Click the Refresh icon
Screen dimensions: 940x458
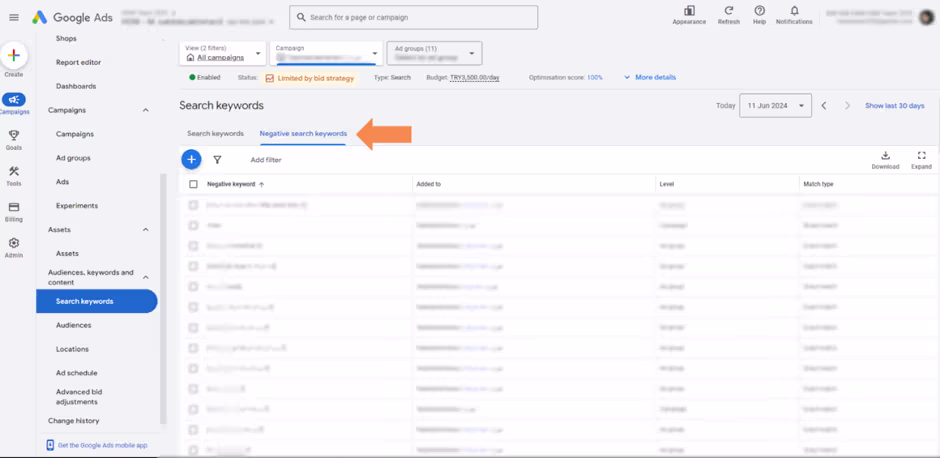pyautogui.click(x=728, y=11)
